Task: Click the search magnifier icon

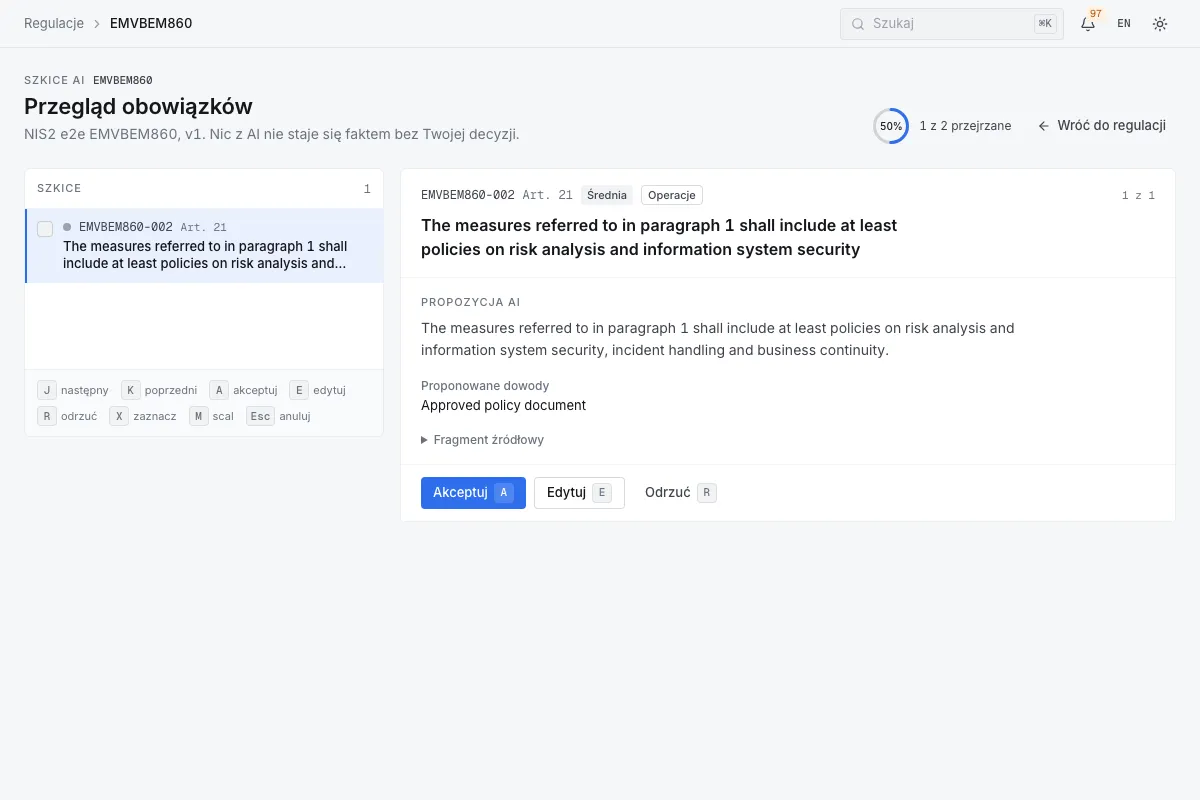Action: 858,24
